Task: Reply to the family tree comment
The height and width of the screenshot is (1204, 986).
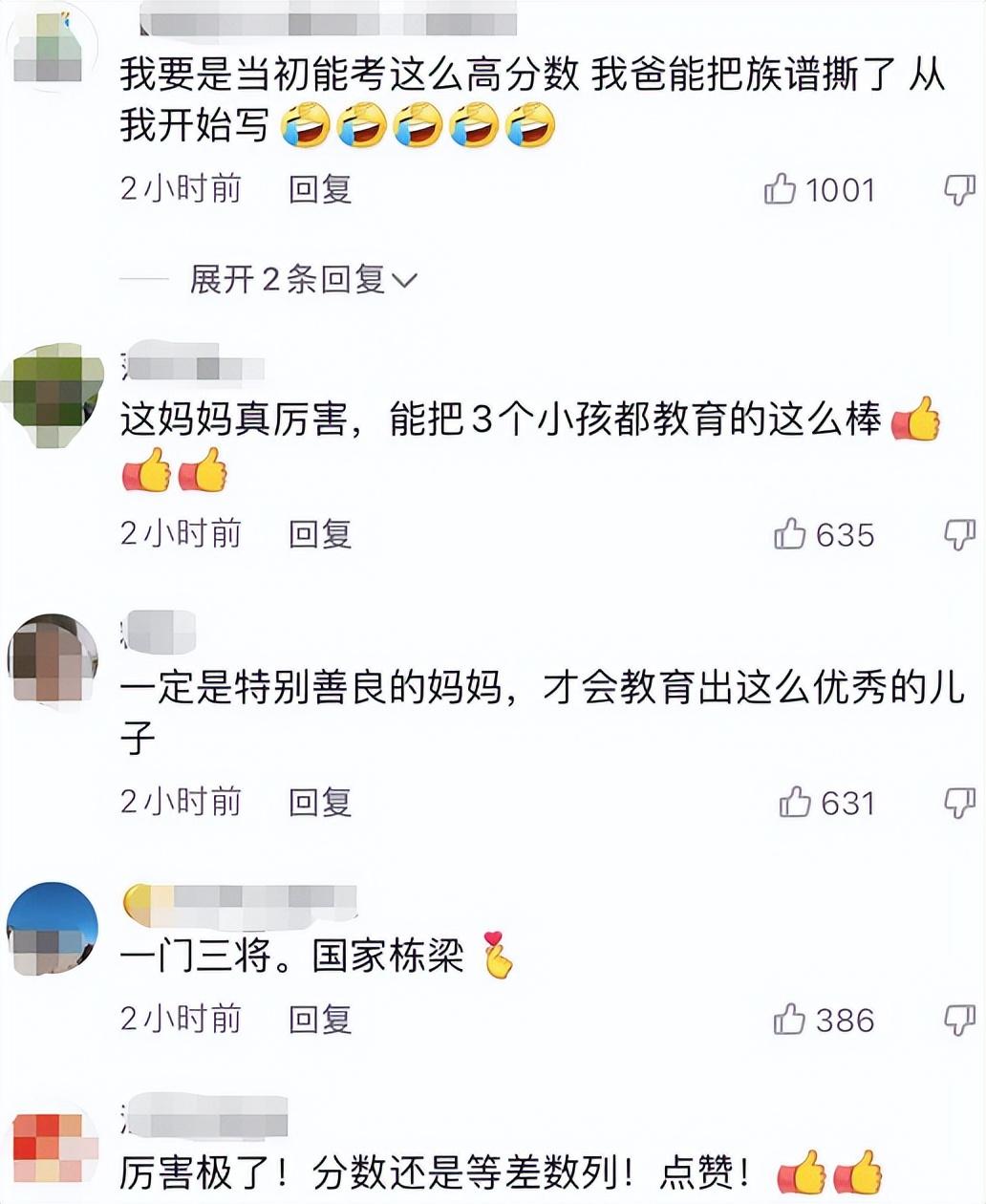Action: [x=320, y=188]
